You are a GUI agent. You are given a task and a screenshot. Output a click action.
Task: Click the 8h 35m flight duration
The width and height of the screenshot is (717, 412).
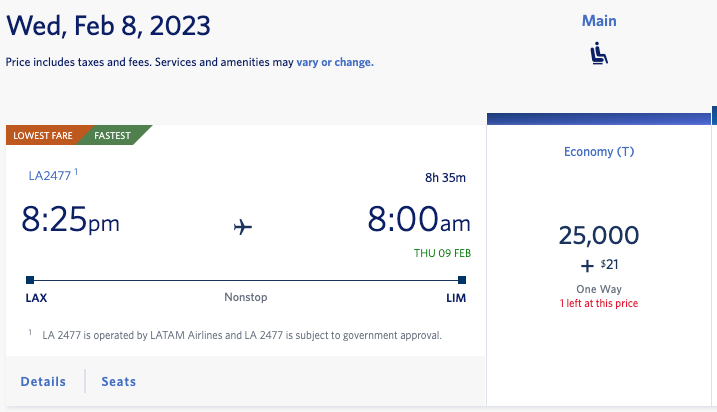point(445,177)
